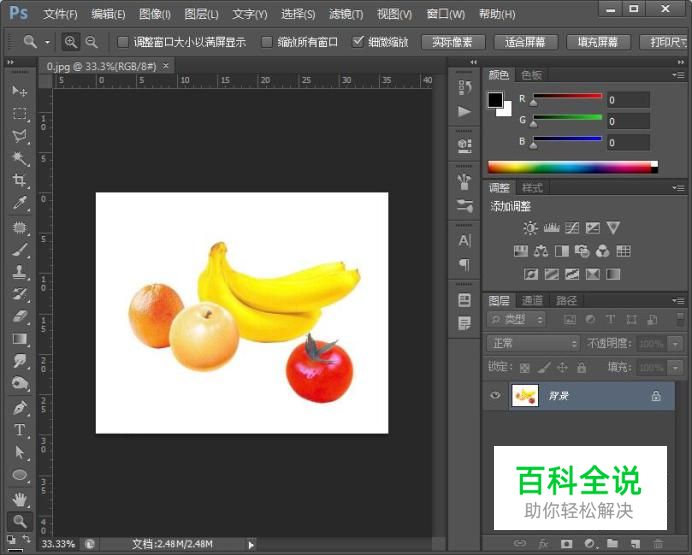The height and width of the screenshot is (555, 692).
Task: Select the Move tool
Action: click(x=19, y=91)
